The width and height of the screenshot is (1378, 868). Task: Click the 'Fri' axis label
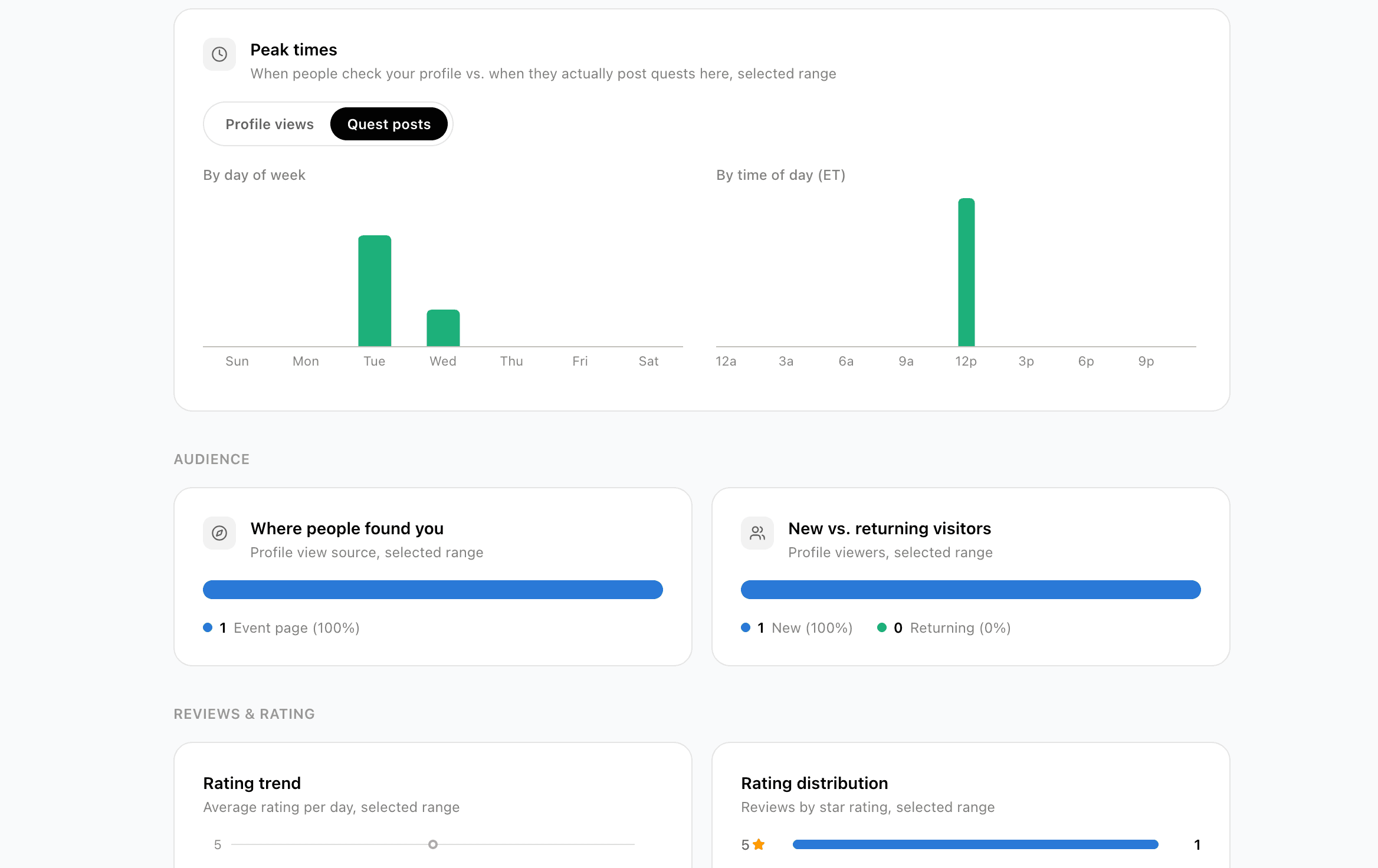tap(580, 361)
